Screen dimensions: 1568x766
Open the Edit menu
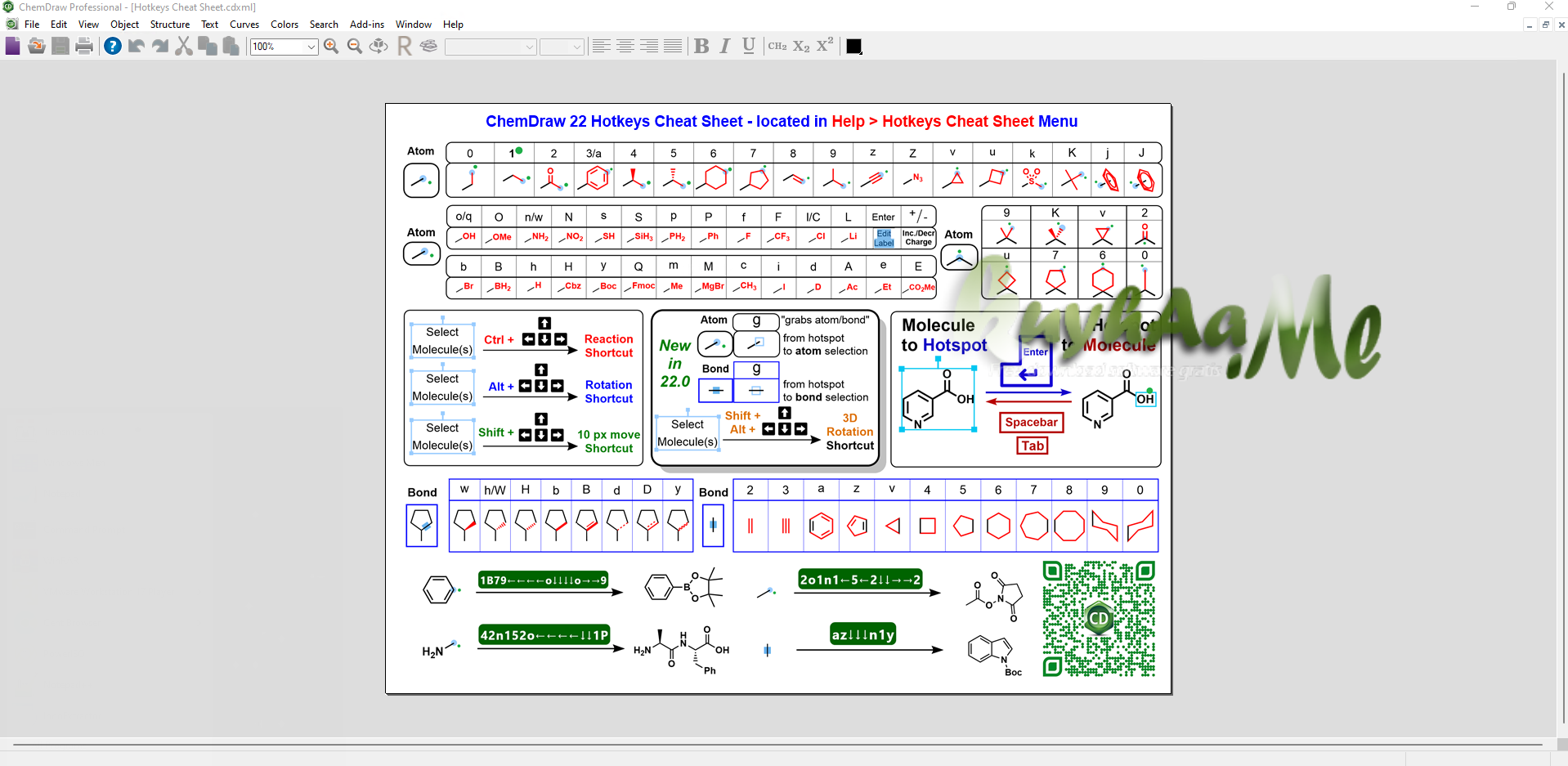point(59,25)
